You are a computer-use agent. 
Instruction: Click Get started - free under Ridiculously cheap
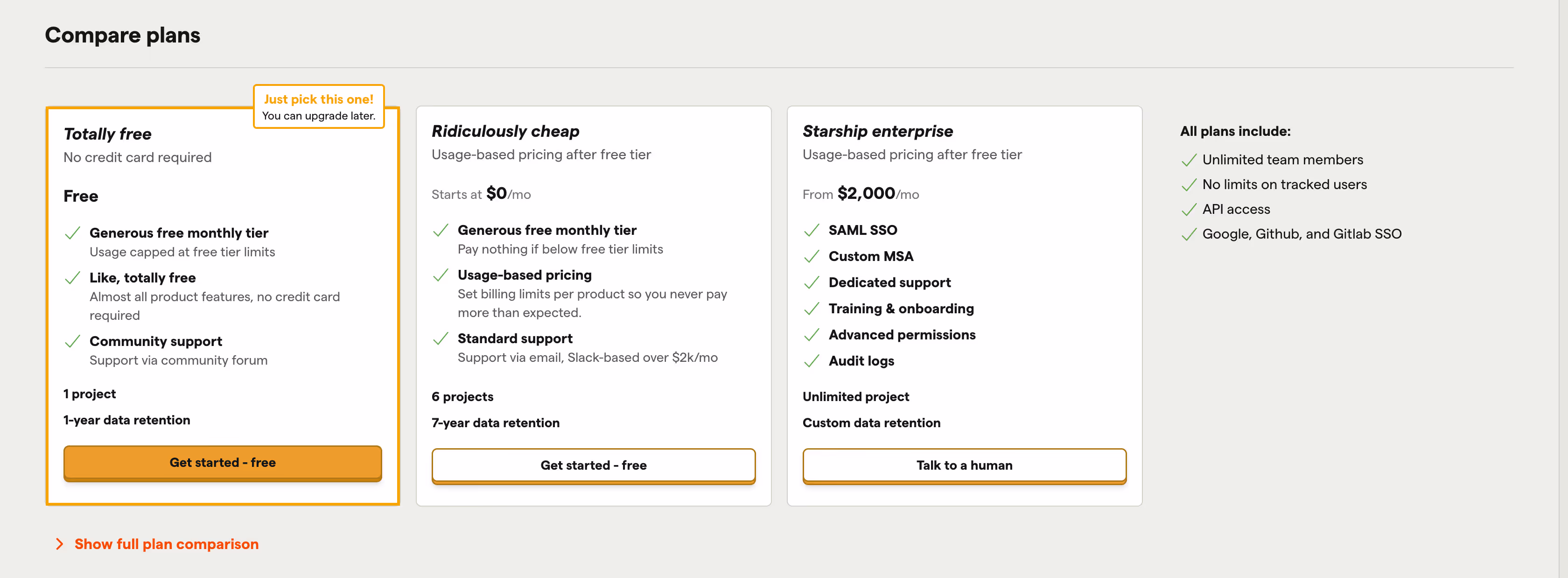click(593, 465)
